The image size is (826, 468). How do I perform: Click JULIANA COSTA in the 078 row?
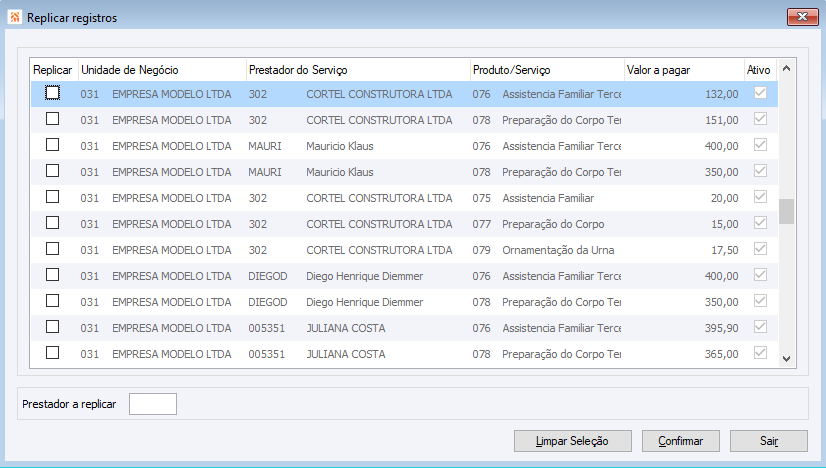(x=346, y=354)
